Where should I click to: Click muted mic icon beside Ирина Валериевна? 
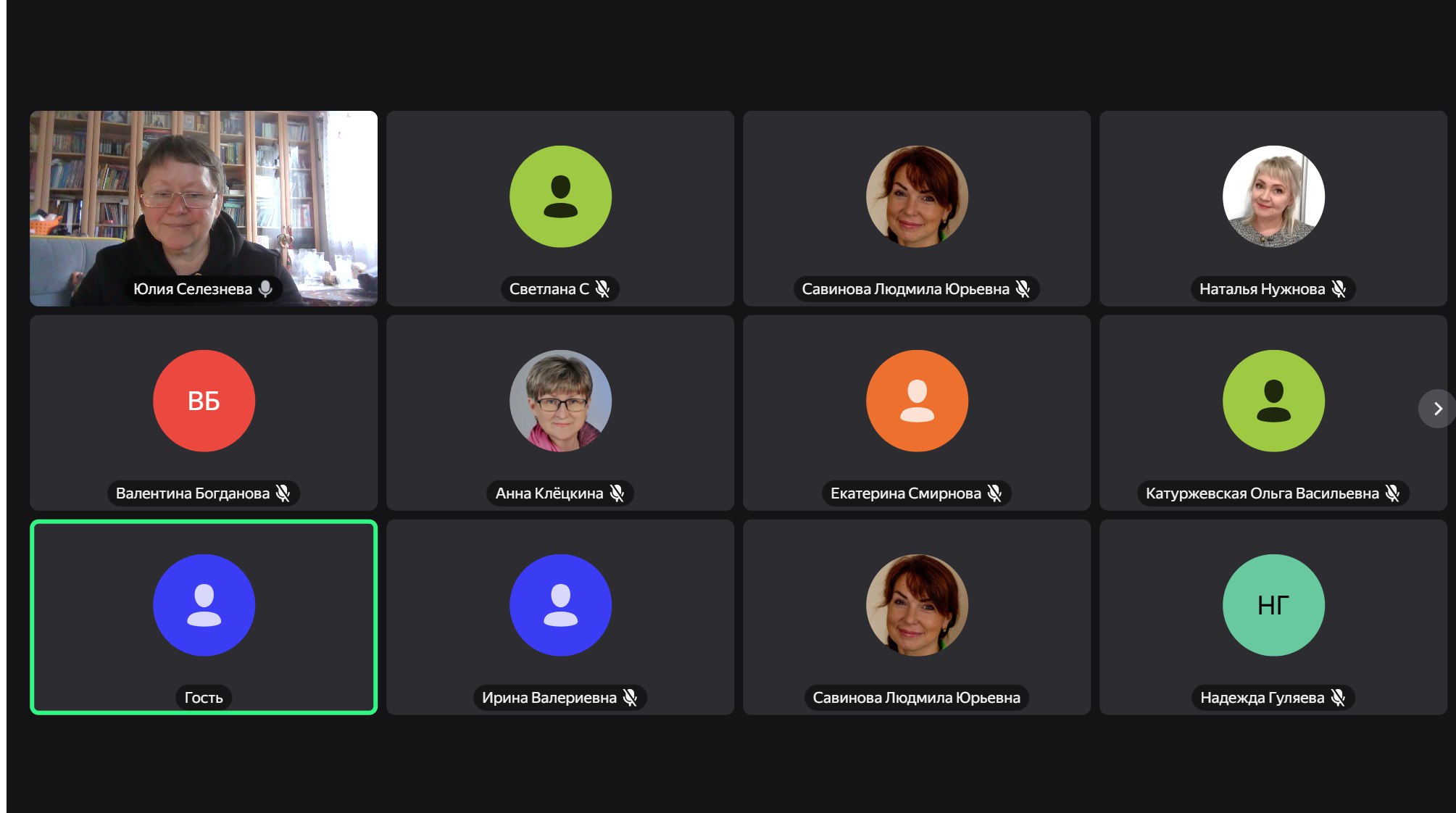point(630,697)
